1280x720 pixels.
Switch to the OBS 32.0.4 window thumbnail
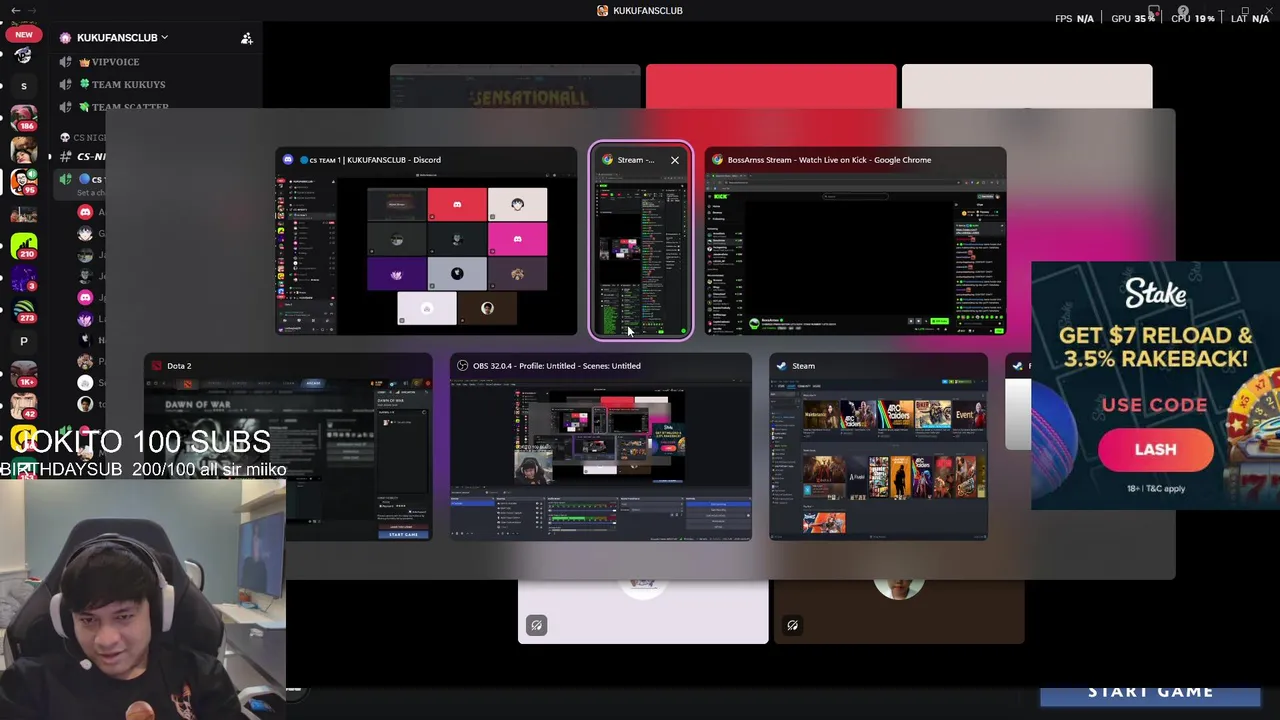click(601, 447)
